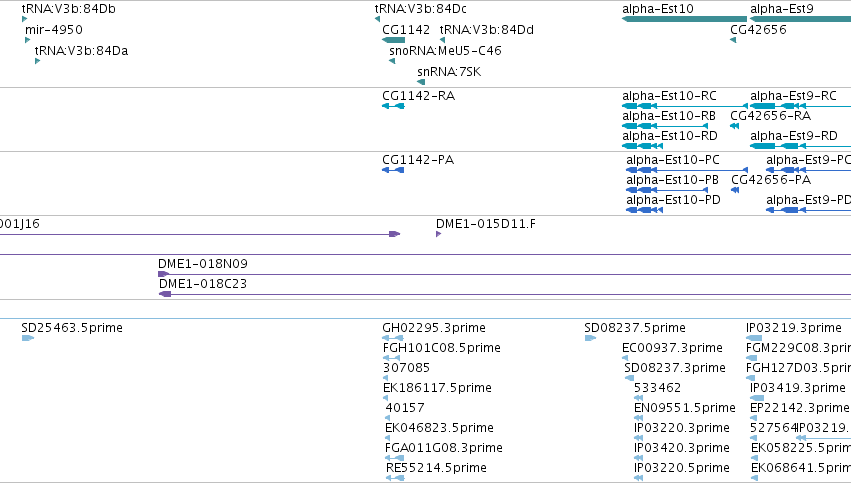
Task: Open the alpha-Est9-RD transcript label
Action: point(794,136)
